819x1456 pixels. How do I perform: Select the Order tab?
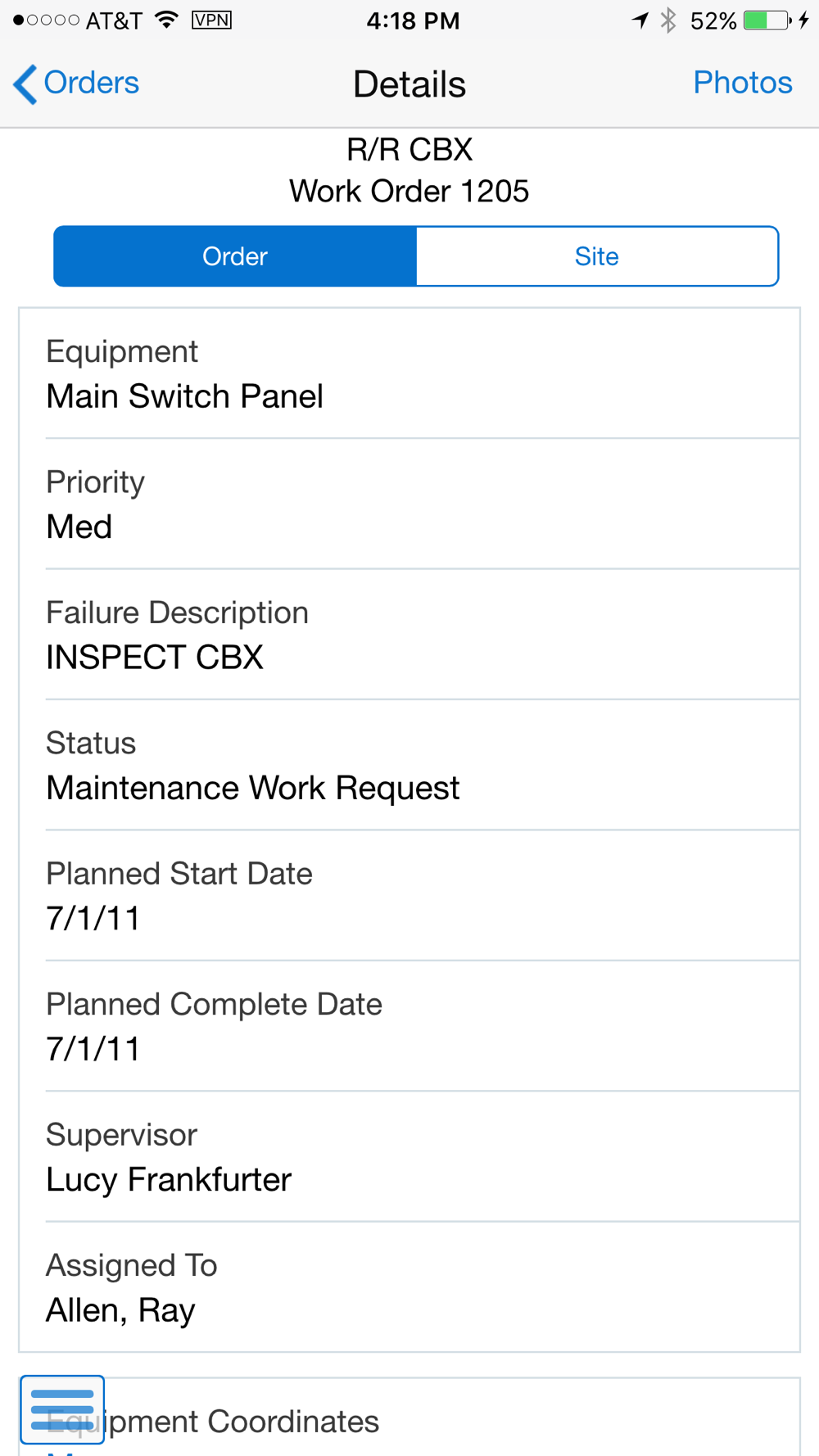pyautogui.click(x=235, y=256)
